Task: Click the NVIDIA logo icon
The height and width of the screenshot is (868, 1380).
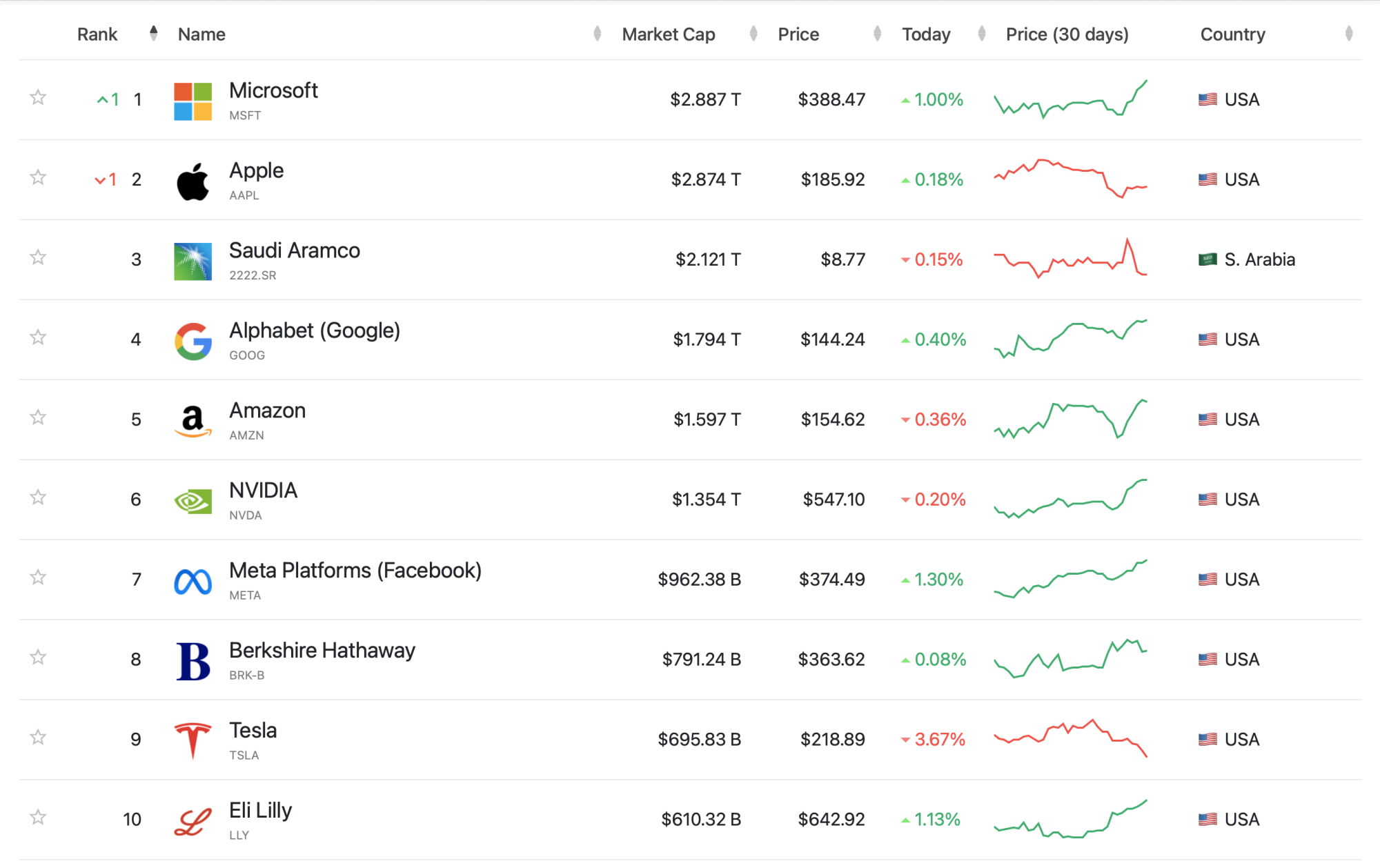Action: click(193, 502)
